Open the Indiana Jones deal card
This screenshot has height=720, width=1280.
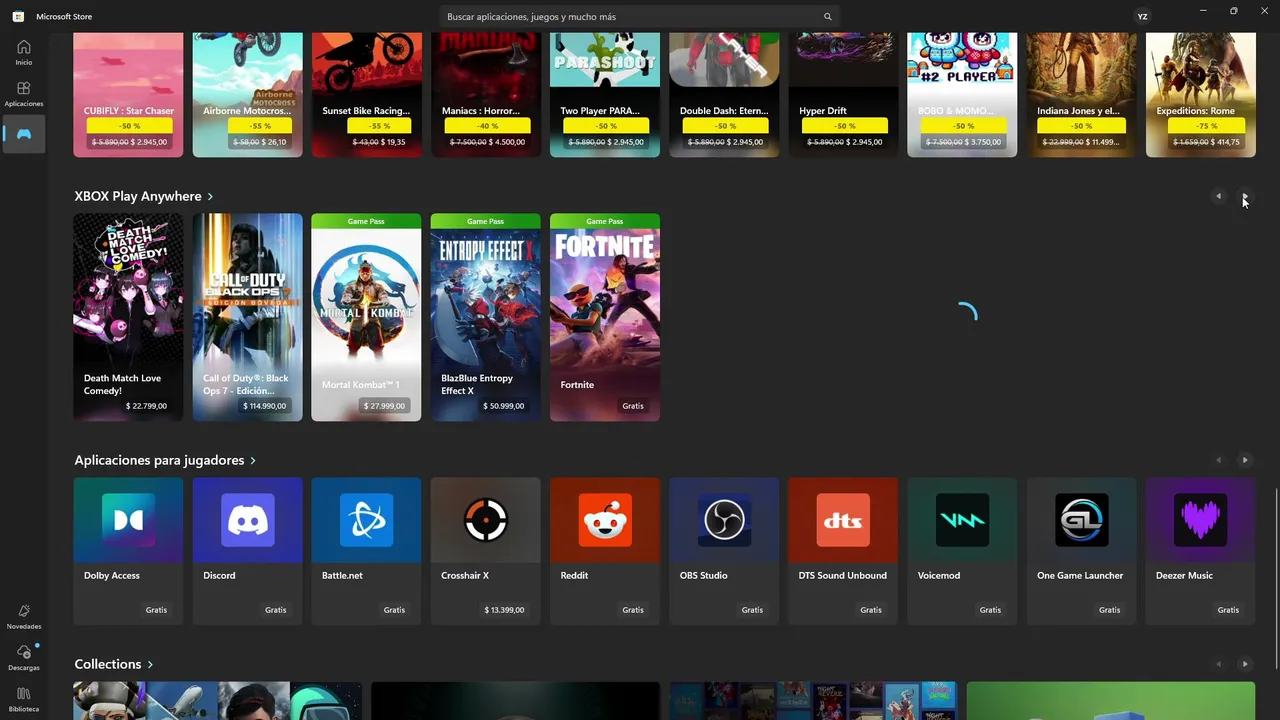point(1081,95)
